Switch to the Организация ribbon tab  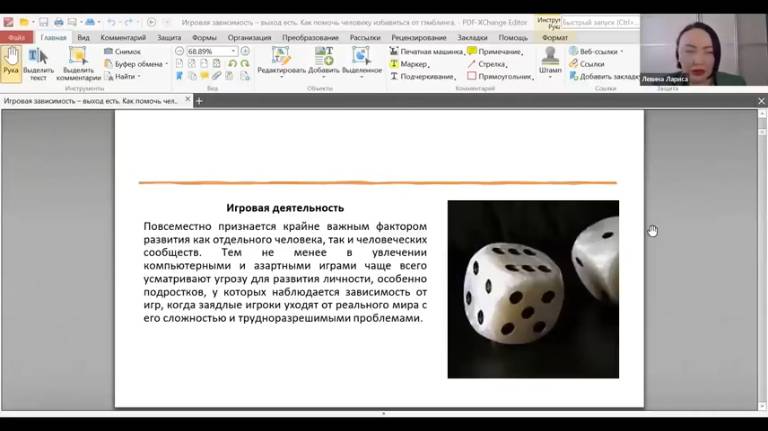tap(249, 37)
